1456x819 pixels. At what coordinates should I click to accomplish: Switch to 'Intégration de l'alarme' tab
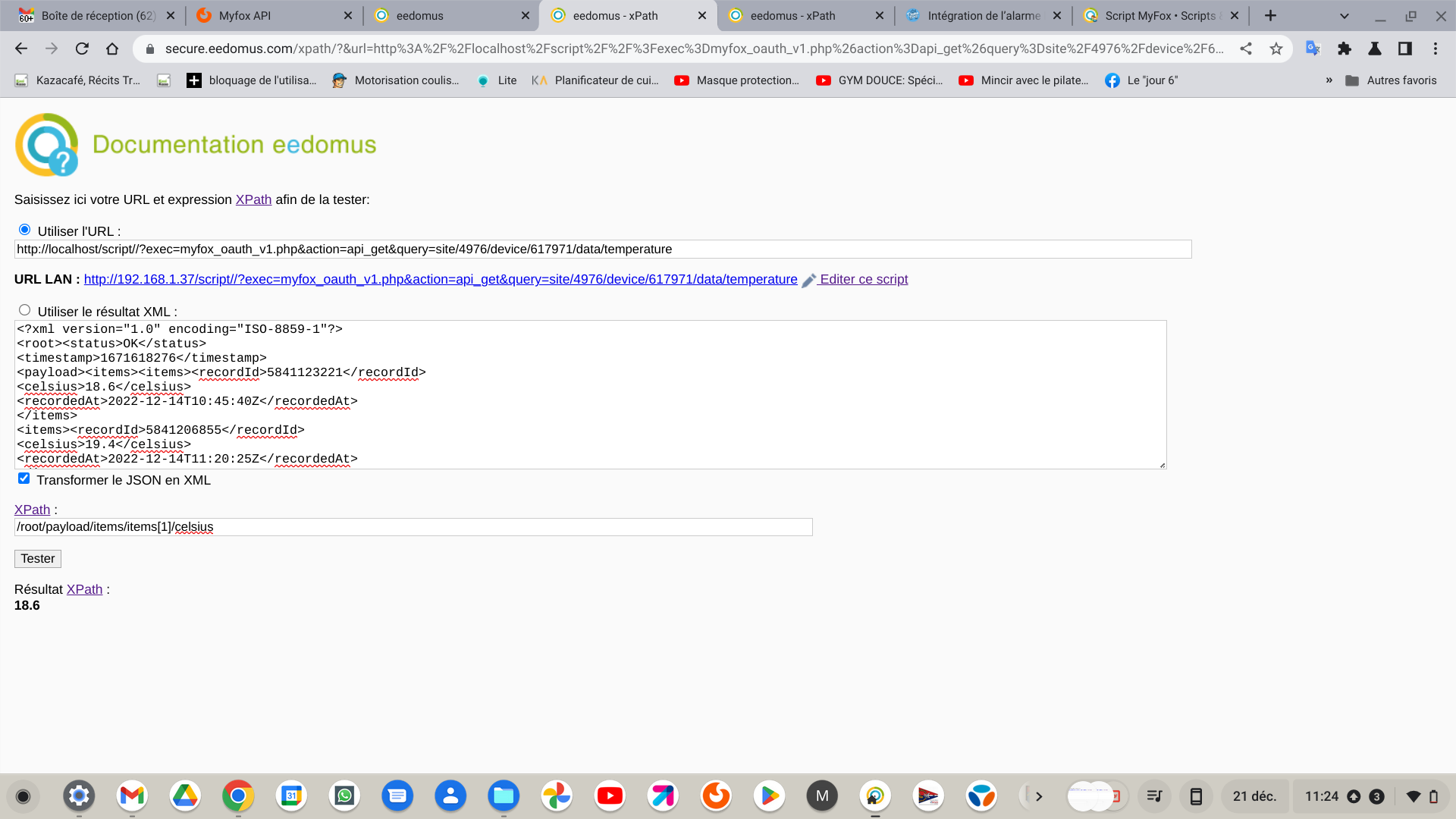click(984, 15)
